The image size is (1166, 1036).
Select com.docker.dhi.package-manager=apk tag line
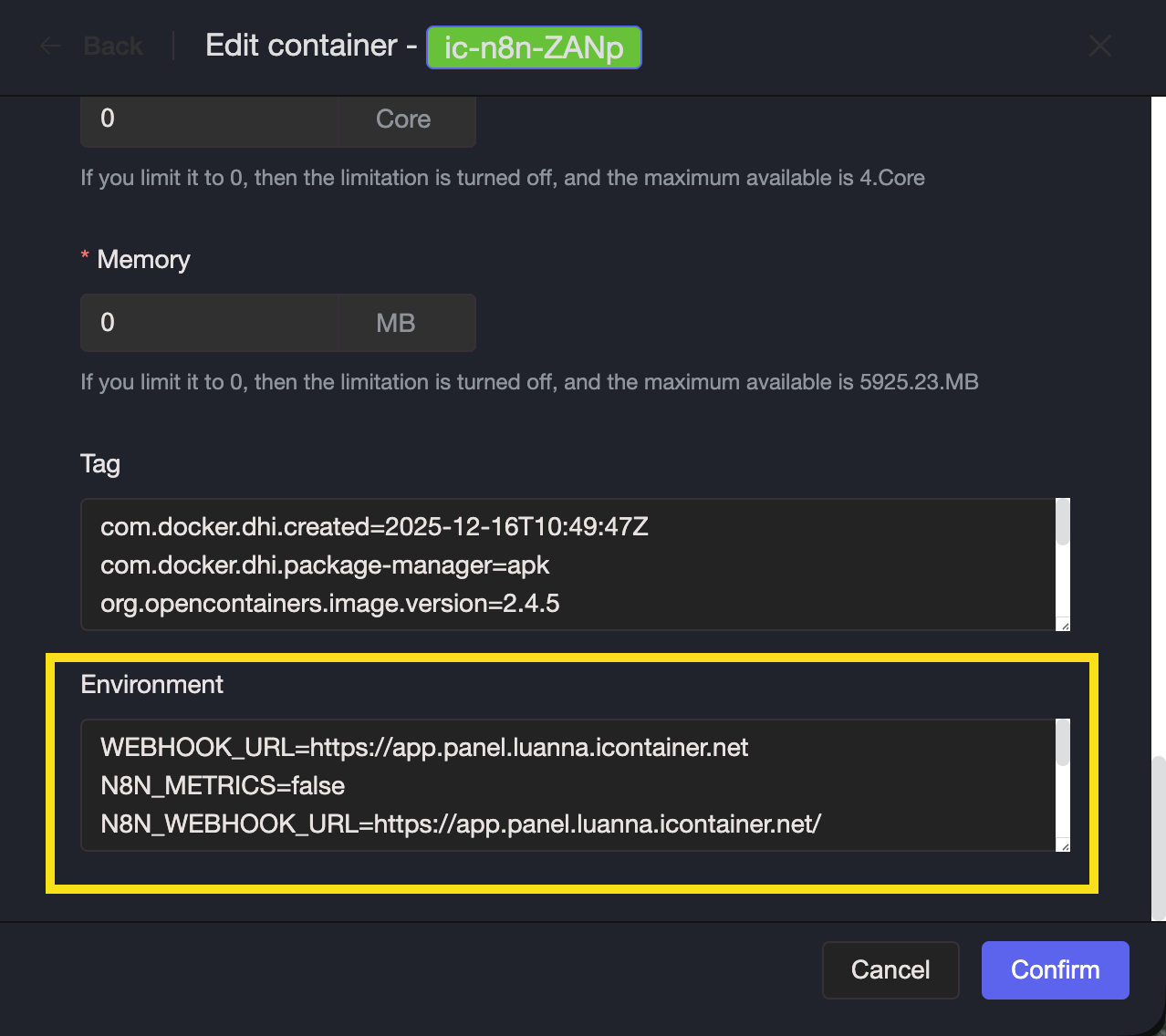coord(325,565)
